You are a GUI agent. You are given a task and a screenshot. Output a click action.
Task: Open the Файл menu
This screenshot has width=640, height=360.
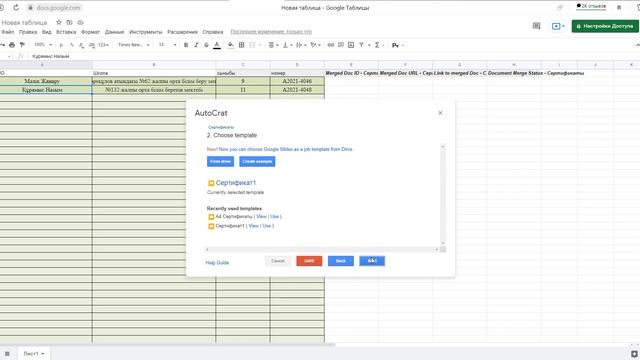tap(8, 32)
